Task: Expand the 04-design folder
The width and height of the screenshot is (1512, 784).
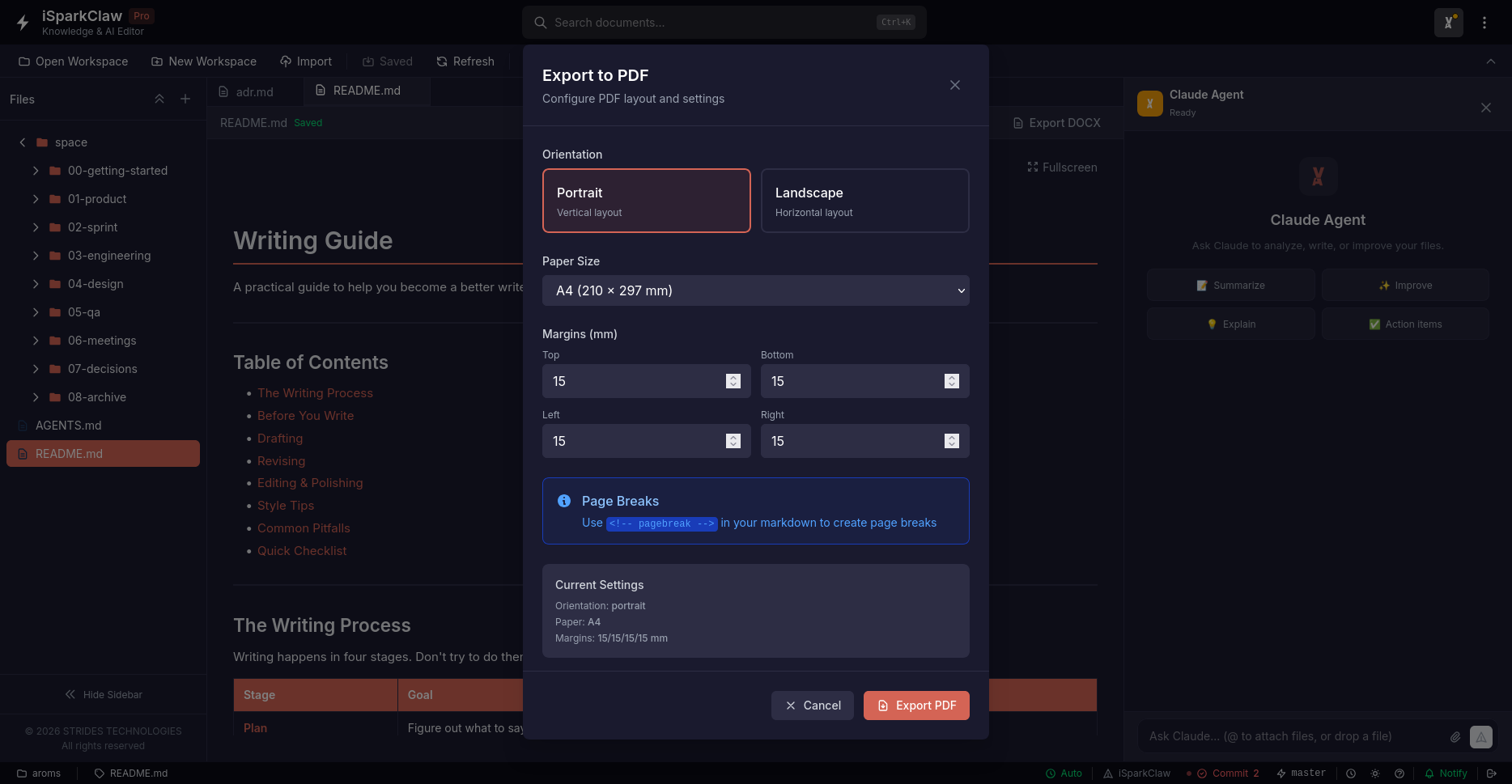Action: (36, 284)
